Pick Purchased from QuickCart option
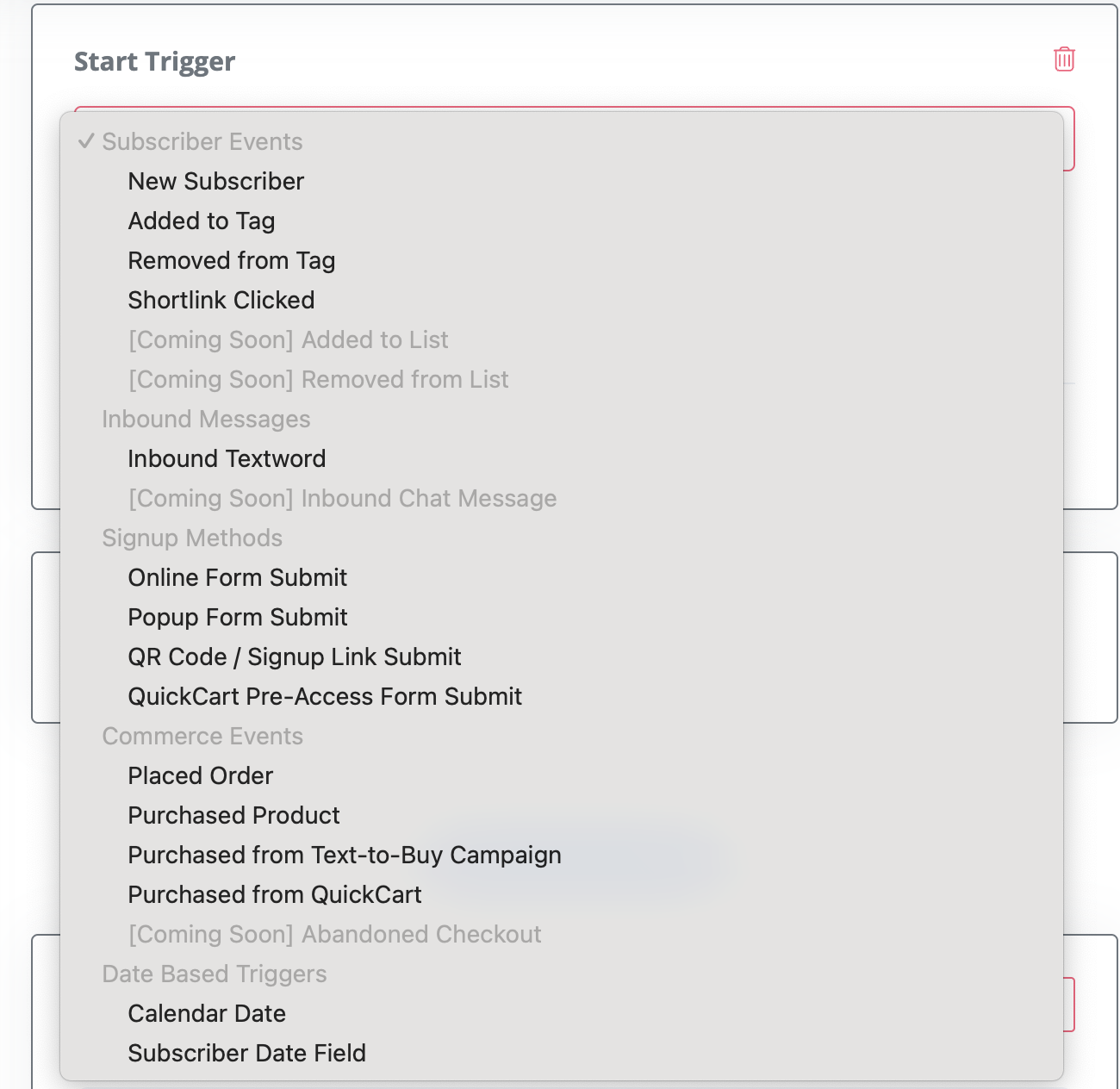1120x1089 pixels. click(x=274, y=894)
